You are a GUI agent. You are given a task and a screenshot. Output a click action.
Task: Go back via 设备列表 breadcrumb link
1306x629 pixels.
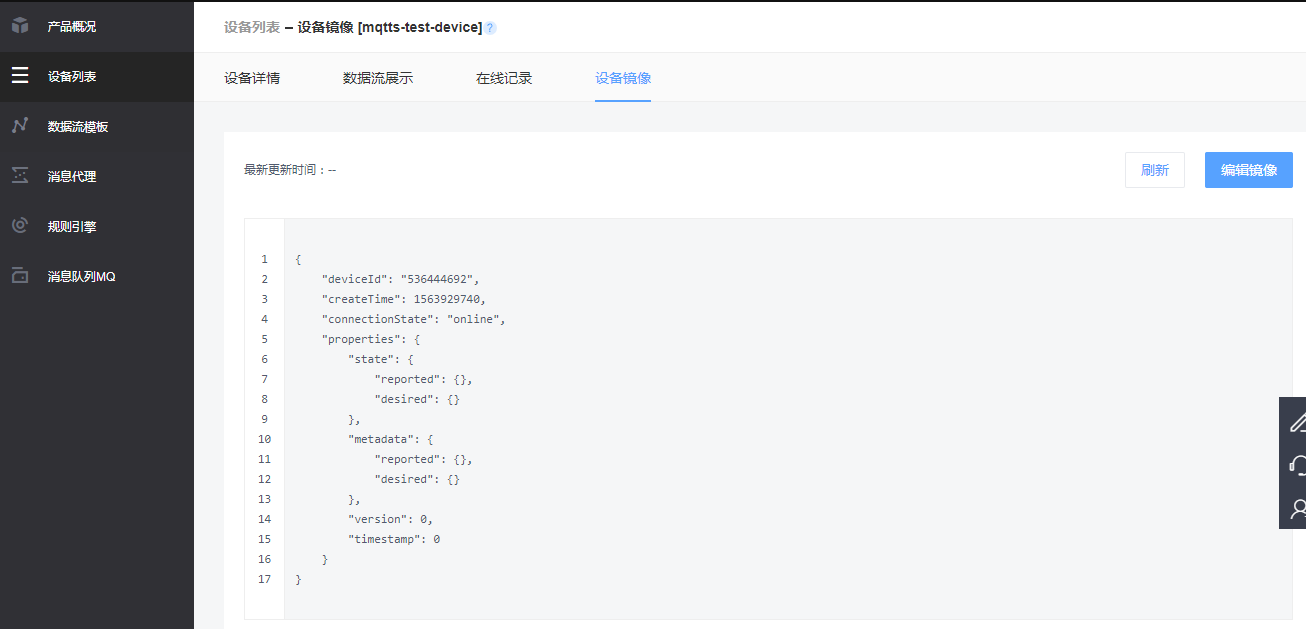click(x=252, y=27)
